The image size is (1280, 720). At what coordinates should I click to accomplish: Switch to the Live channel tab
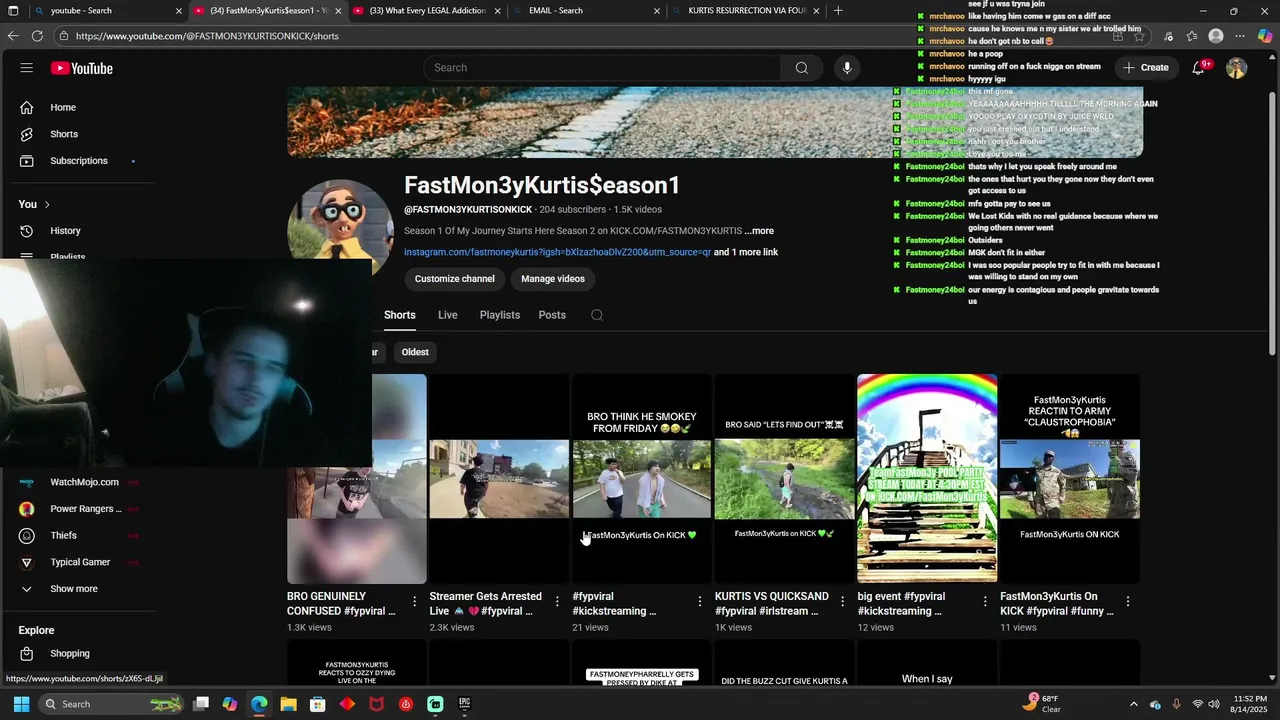447,315
